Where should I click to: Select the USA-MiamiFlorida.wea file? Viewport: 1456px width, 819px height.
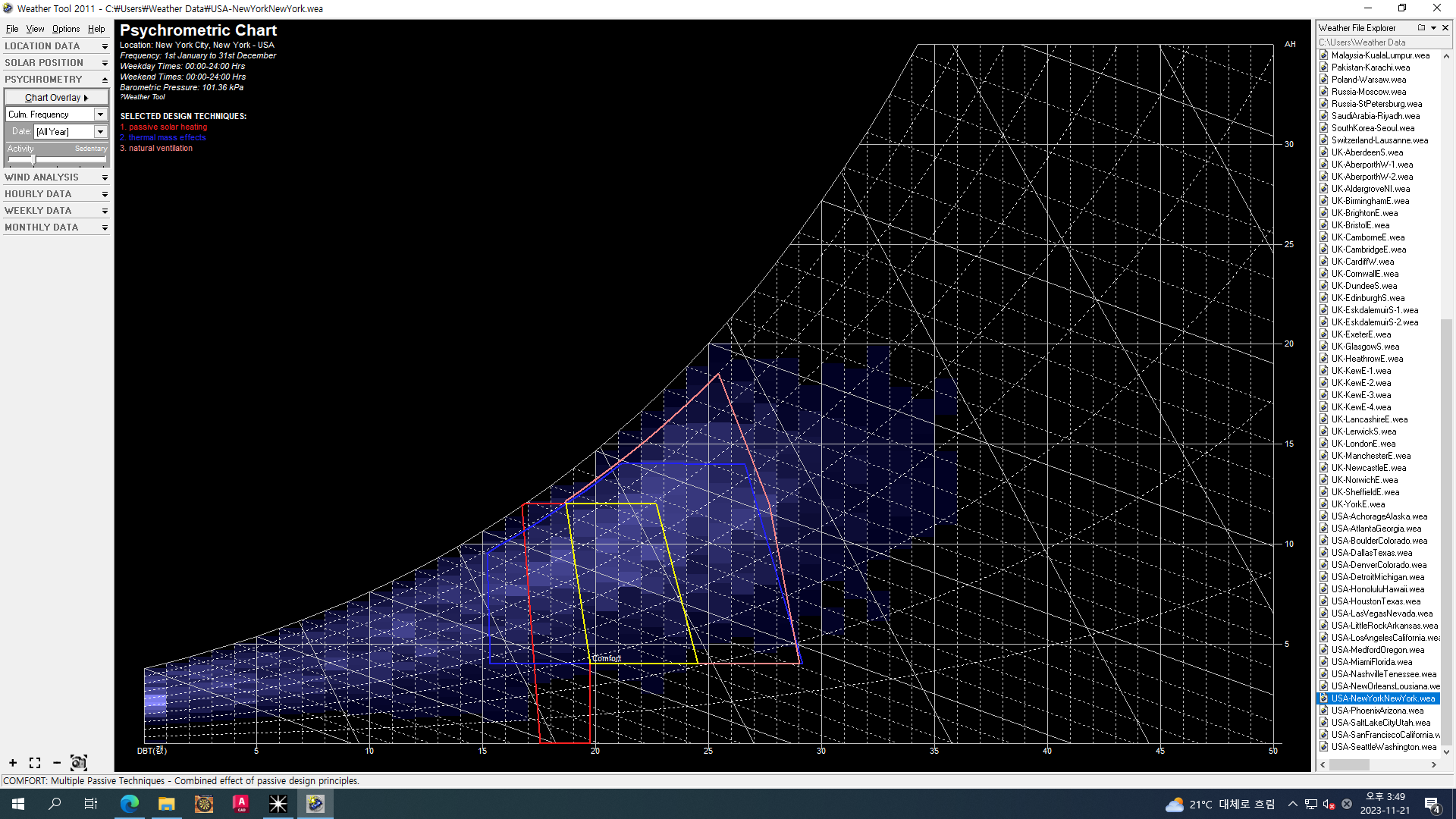click(1371, 662)
